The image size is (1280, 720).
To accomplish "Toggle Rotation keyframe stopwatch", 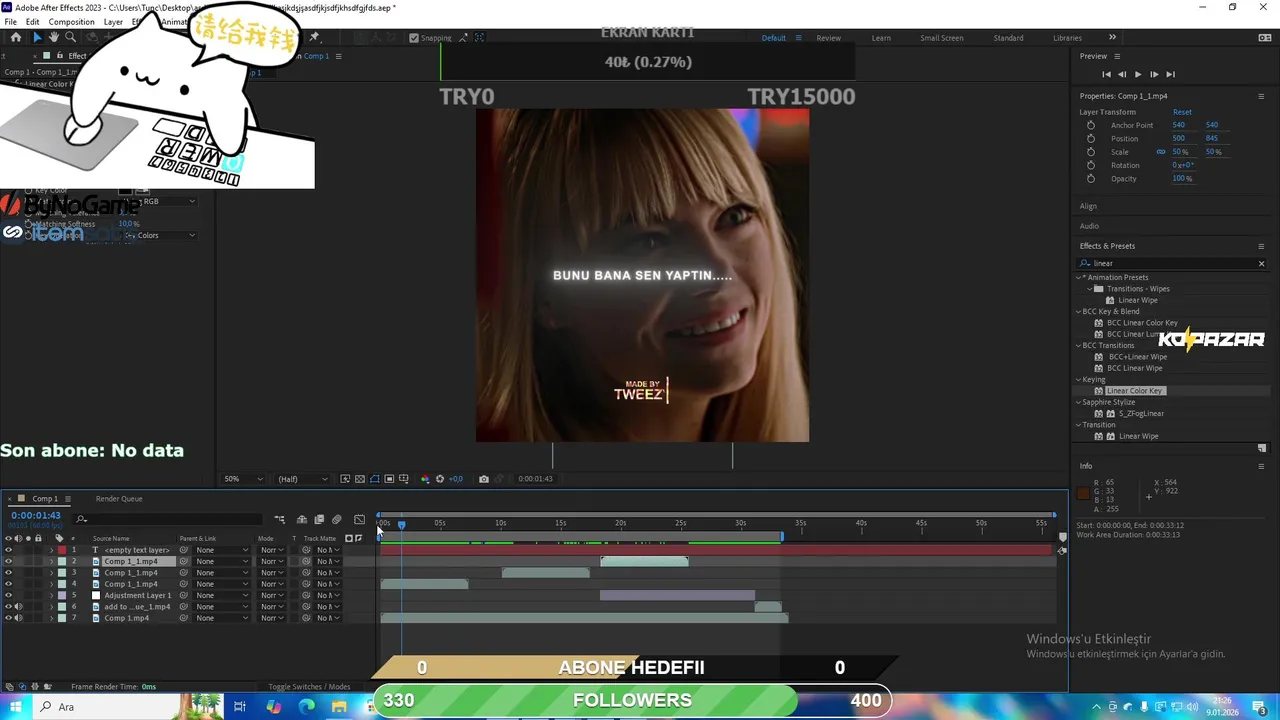I will [1091, 165].
